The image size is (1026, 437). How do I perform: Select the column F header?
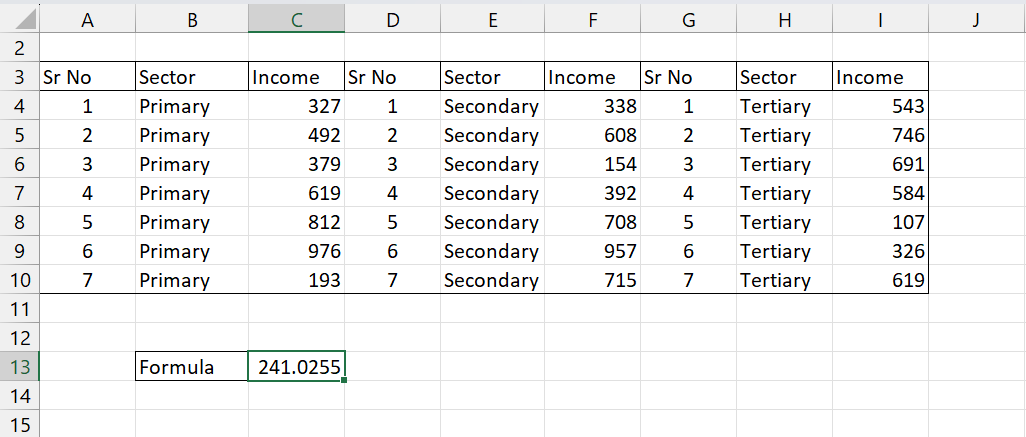(x=592, y=17)
